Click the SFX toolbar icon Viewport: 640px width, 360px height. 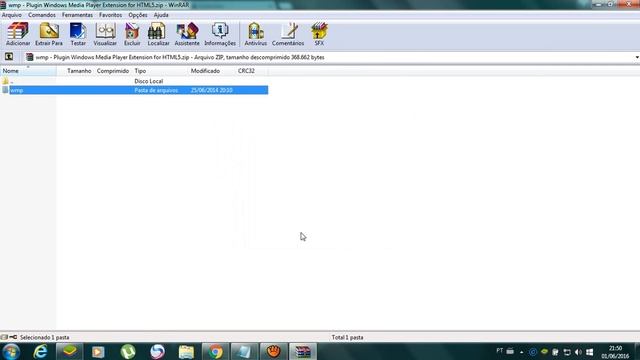click(319, 34)
